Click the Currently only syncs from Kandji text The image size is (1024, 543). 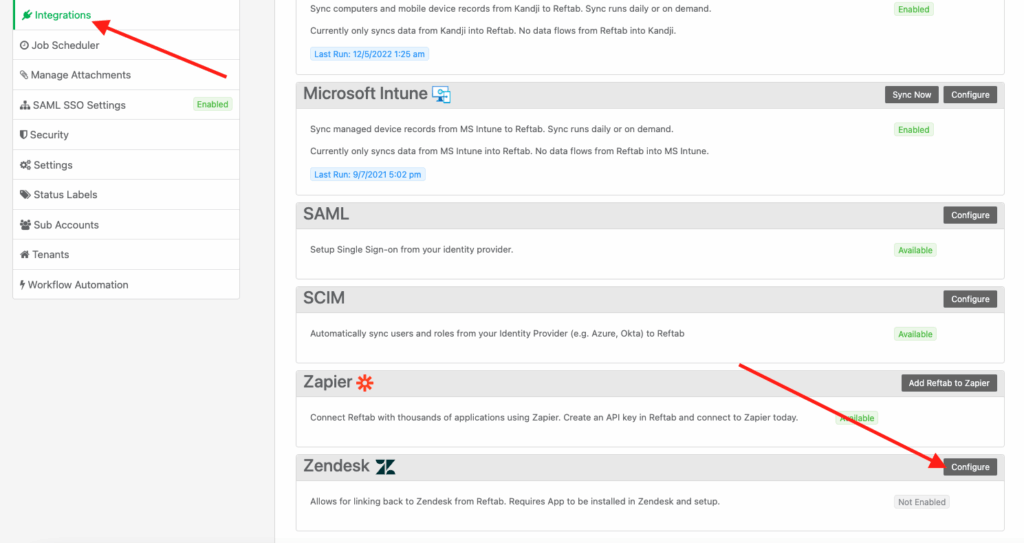493,31
